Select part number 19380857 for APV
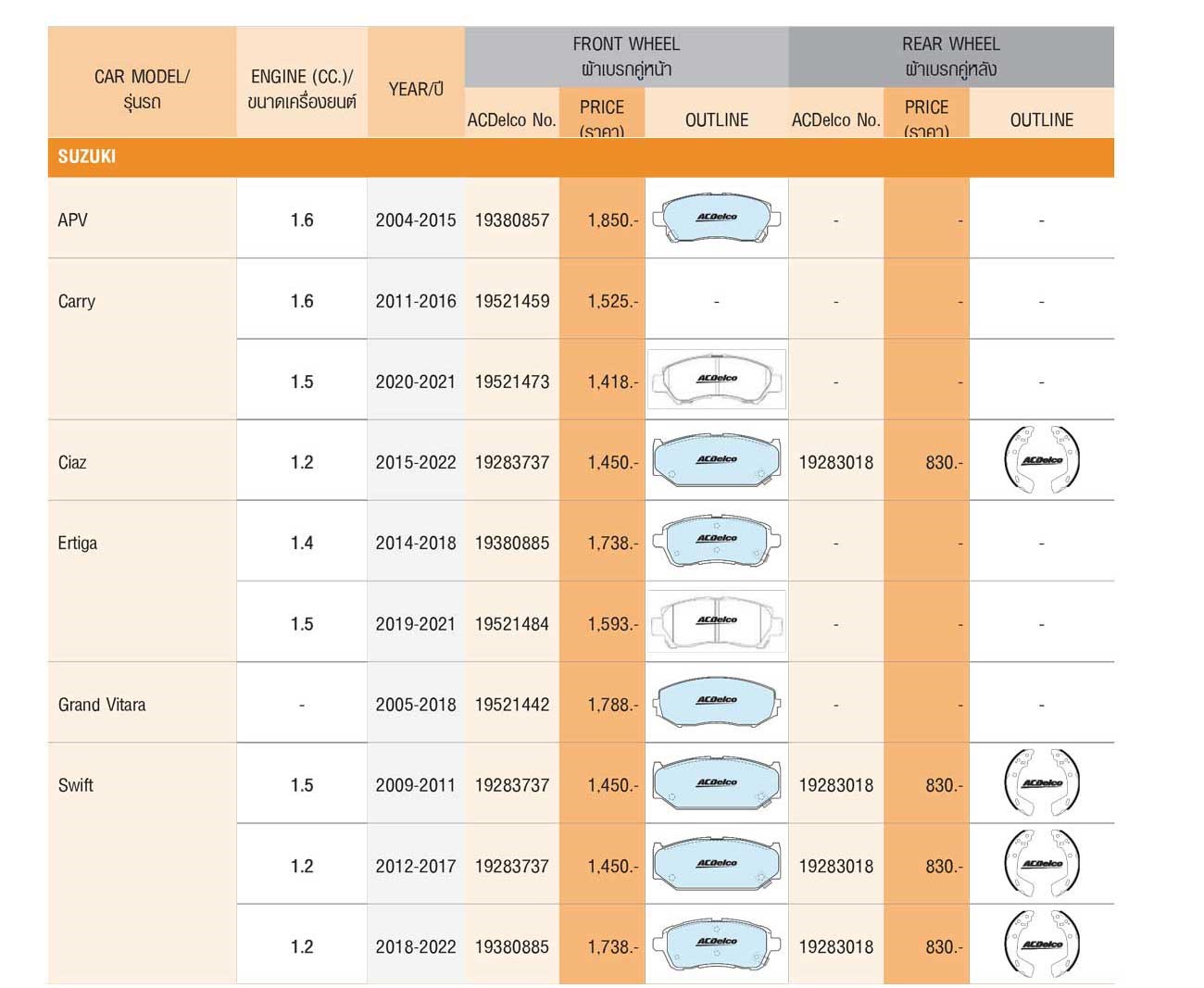Image resolution: width=1204 pixels, height=988 pixels. (x=512, y=220)
